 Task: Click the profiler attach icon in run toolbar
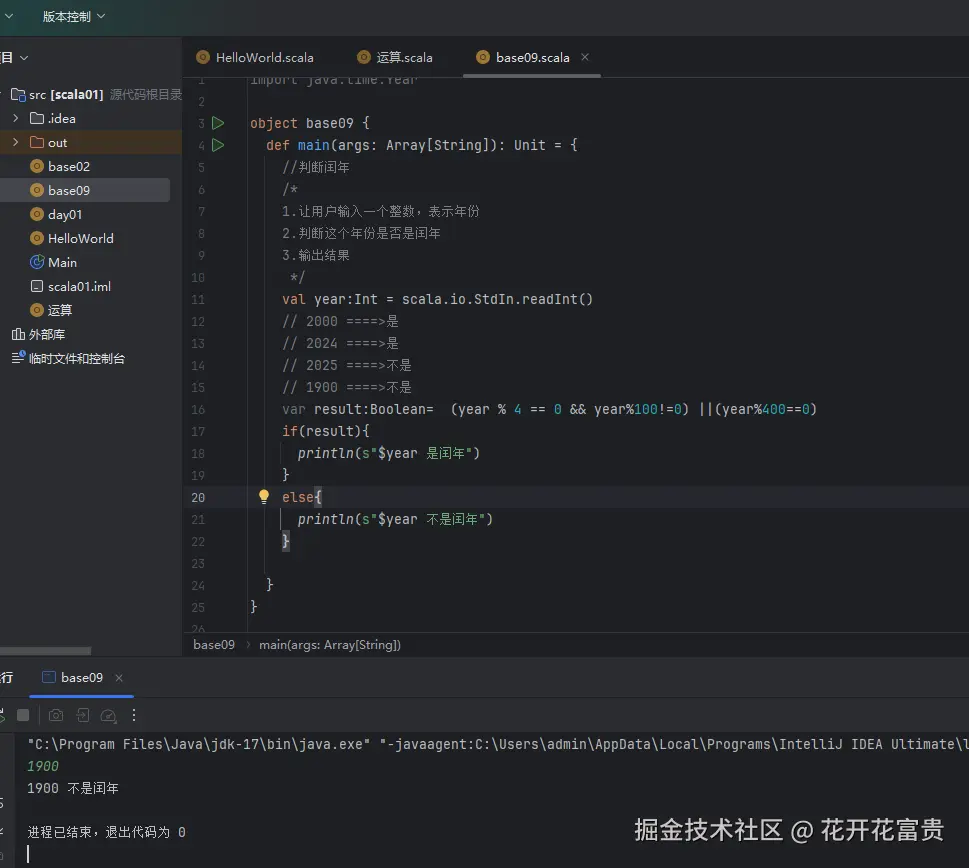[x=109, y=715]
